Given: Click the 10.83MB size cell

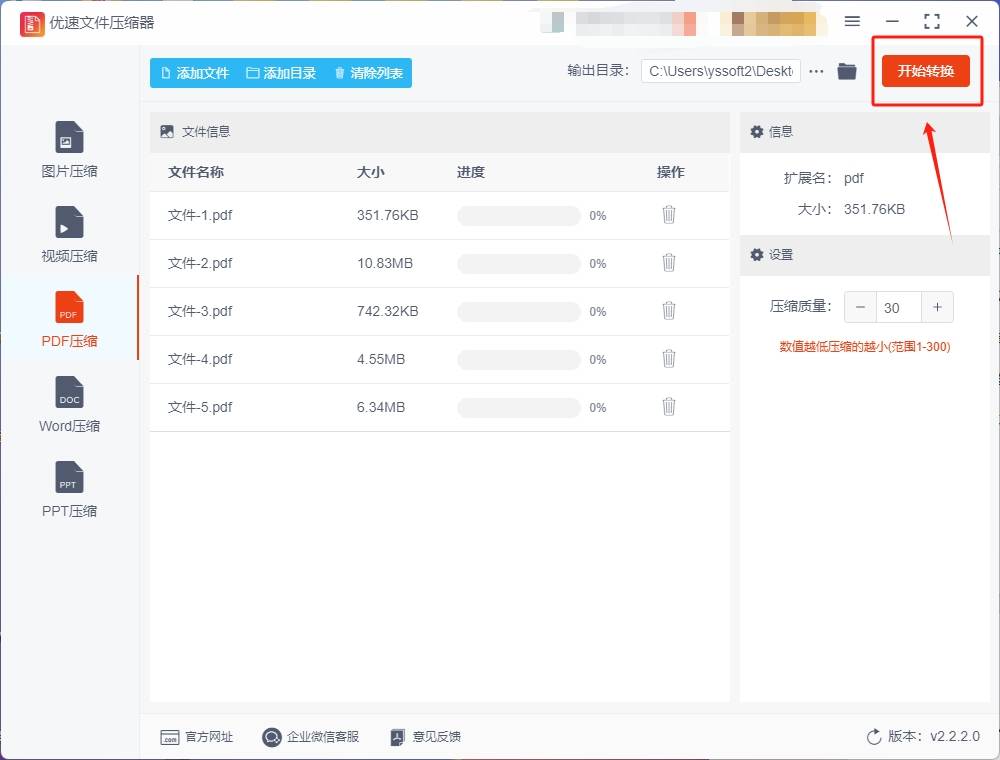Looking at the screenshot, I should 385,263.
